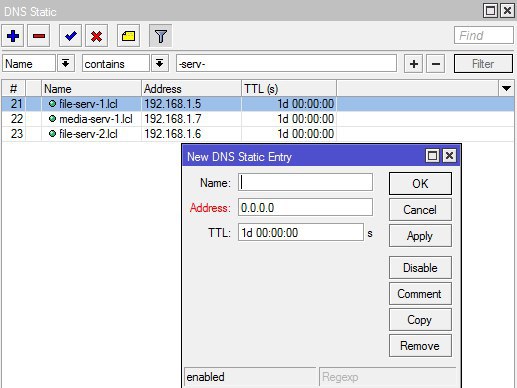Click the Apply button
The height and width of the screenshot is (388, 517).
click(420, 236)
